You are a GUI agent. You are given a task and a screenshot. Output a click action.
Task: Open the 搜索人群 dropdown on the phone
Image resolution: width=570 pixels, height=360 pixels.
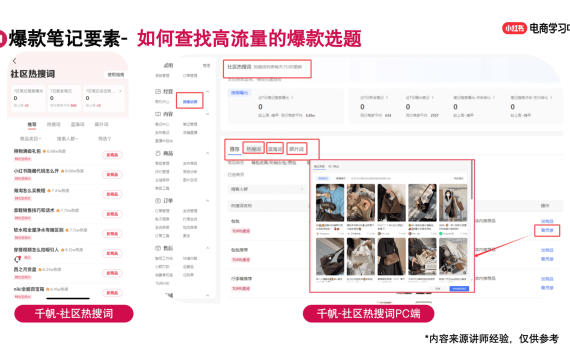point(67,139)
